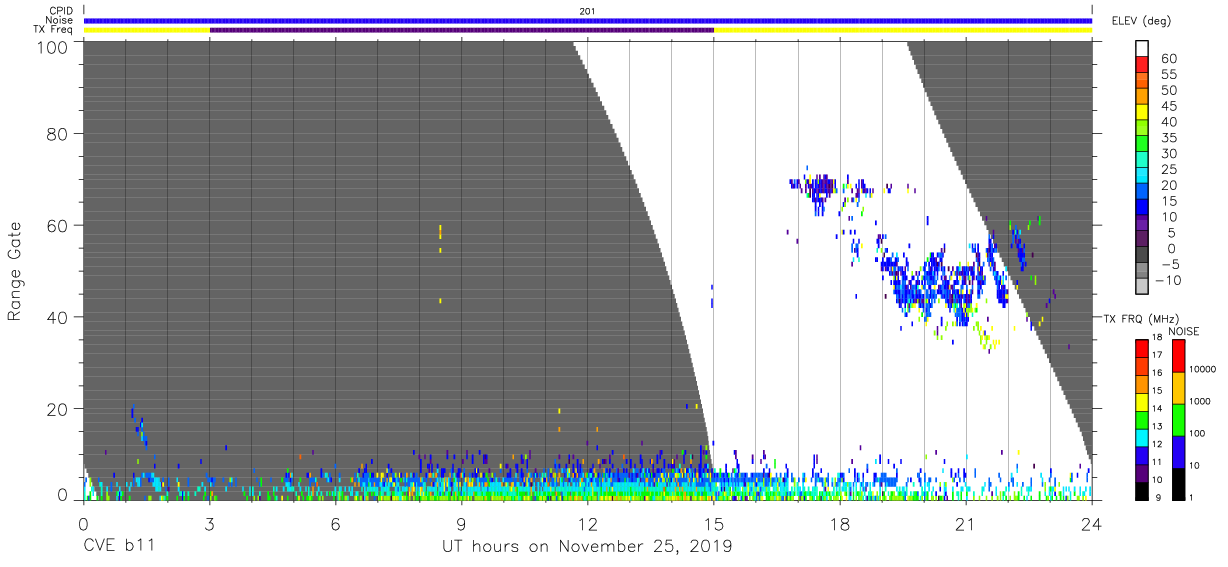1228x567 pixels.
Task: Click the '60' tick on the Range Gate axis
Action: [56, 226]
